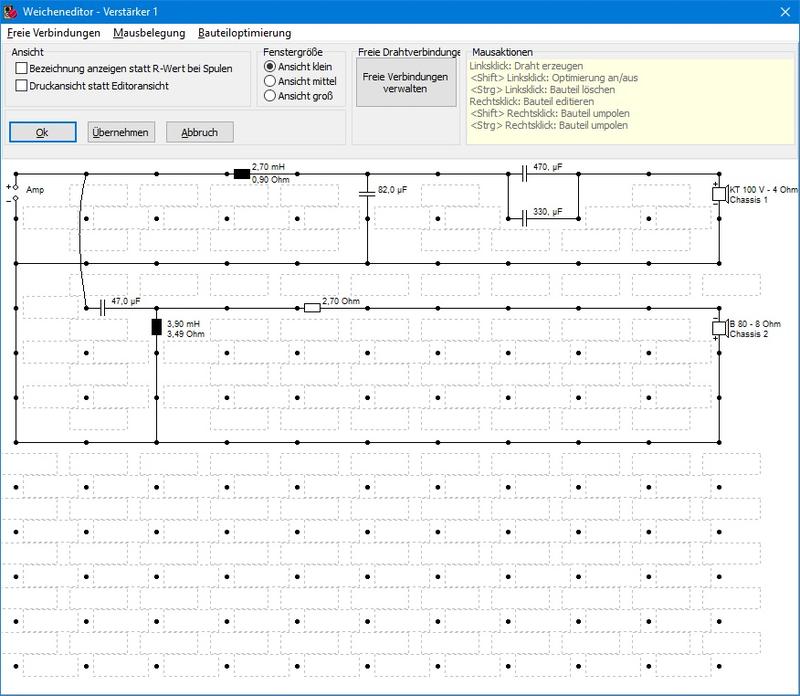The width and height of the screenshot is (800, 696).
Task: Select the 330 µF capacitor component
Action: pyautogui.click(x=523, y=217)
